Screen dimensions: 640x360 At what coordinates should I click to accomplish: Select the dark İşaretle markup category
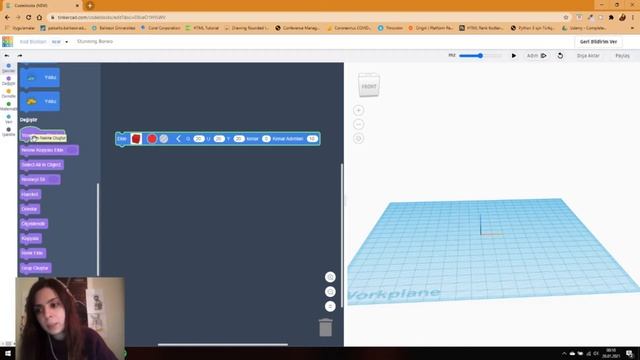pos(8,131)
